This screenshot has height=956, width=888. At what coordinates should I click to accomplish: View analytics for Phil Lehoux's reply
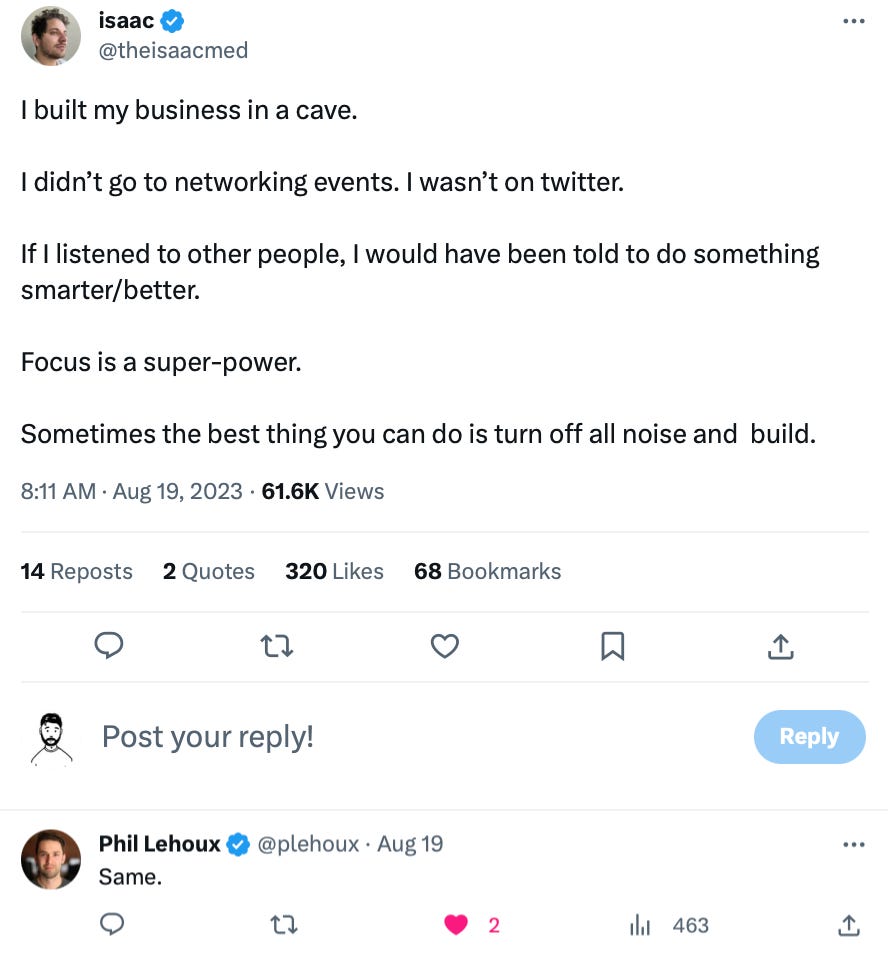[640, 925]
